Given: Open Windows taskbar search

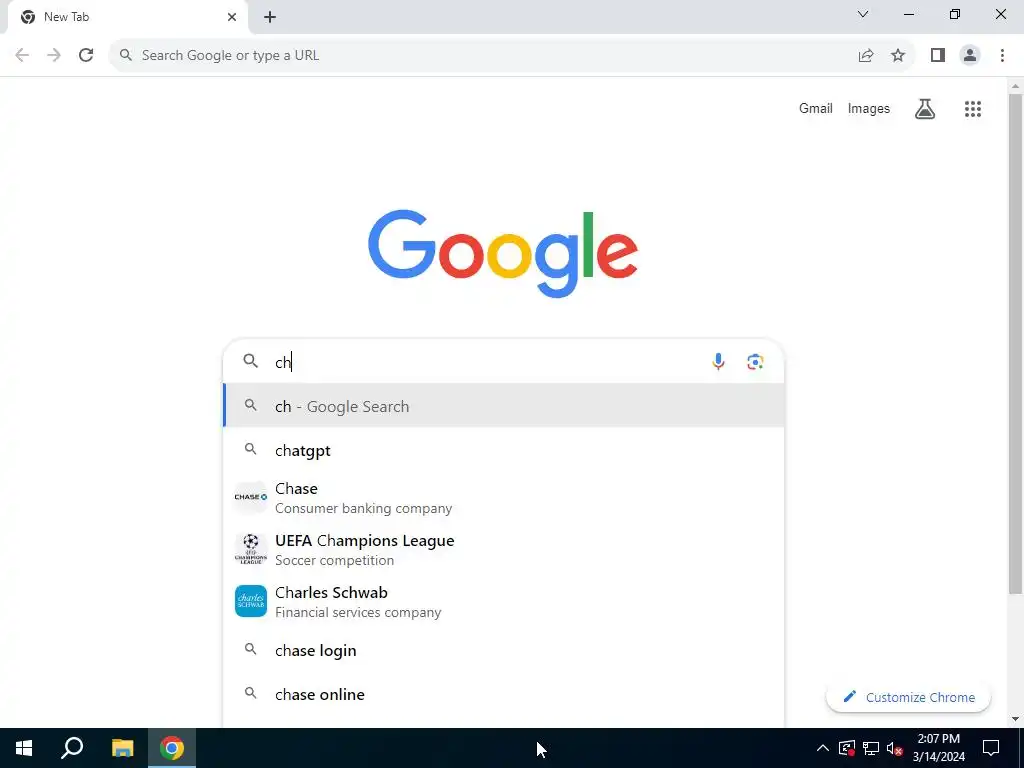Looking at the screenshot, I should (72, 748).
